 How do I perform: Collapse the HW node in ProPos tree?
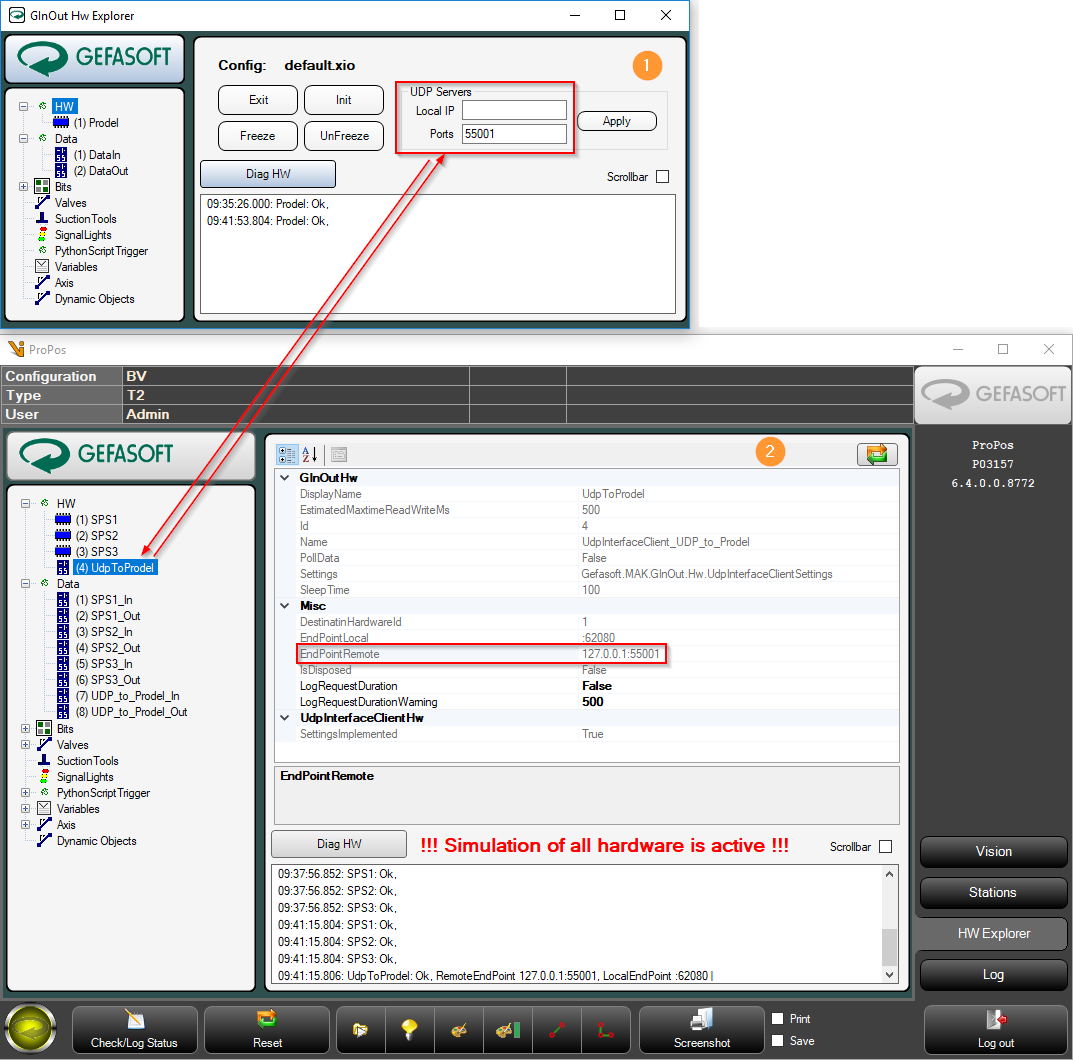(x=25, y=503)
